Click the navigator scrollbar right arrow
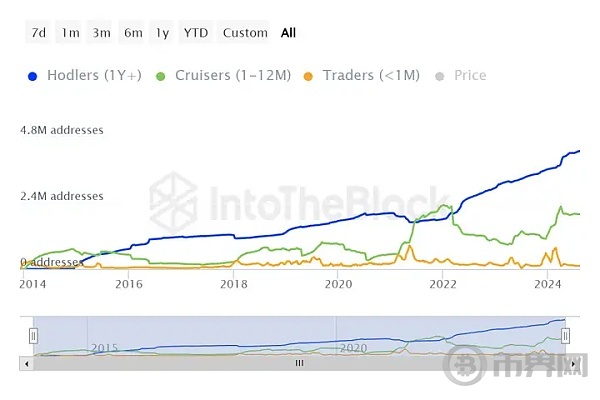This screenshot has height=400, width=600. click(x=574, y=364)
